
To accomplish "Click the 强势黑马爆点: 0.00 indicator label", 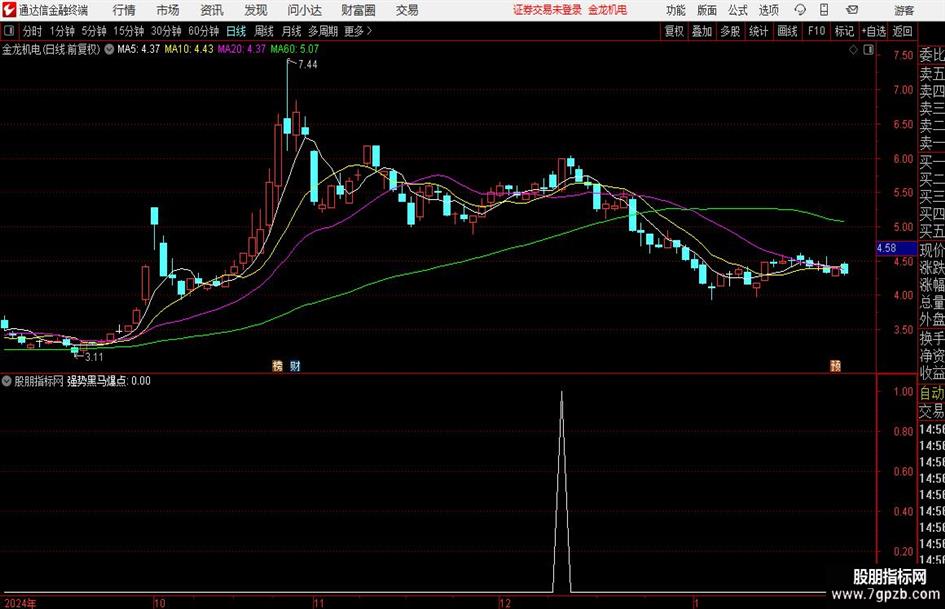I will click(x=108, y=380).
